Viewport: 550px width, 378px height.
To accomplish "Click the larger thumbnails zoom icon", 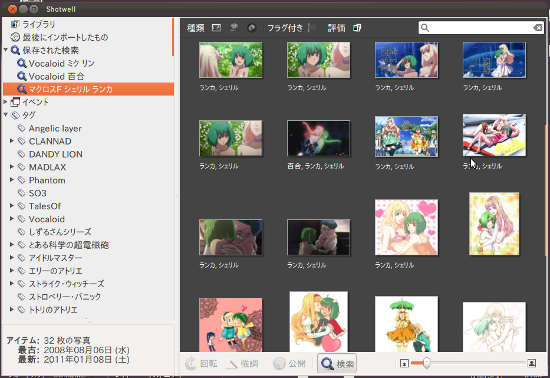I will click(x=532, y=363).
